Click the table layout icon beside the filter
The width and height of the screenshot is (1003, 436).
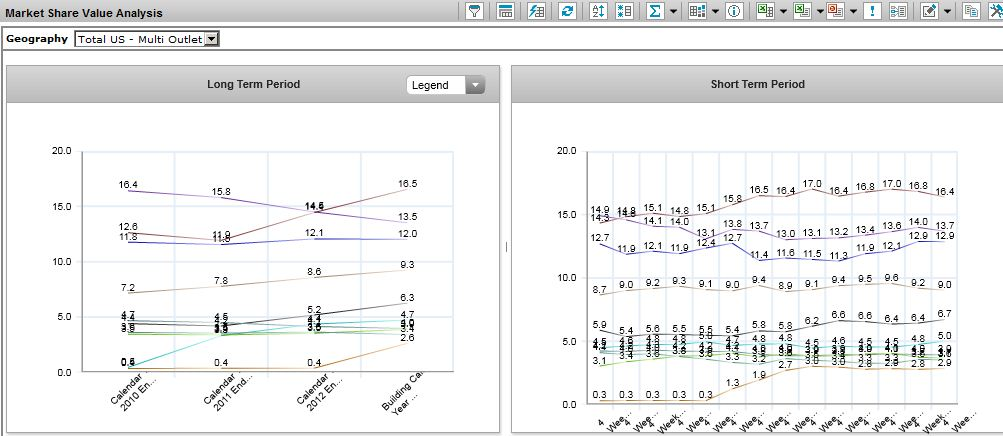[506, 12]
